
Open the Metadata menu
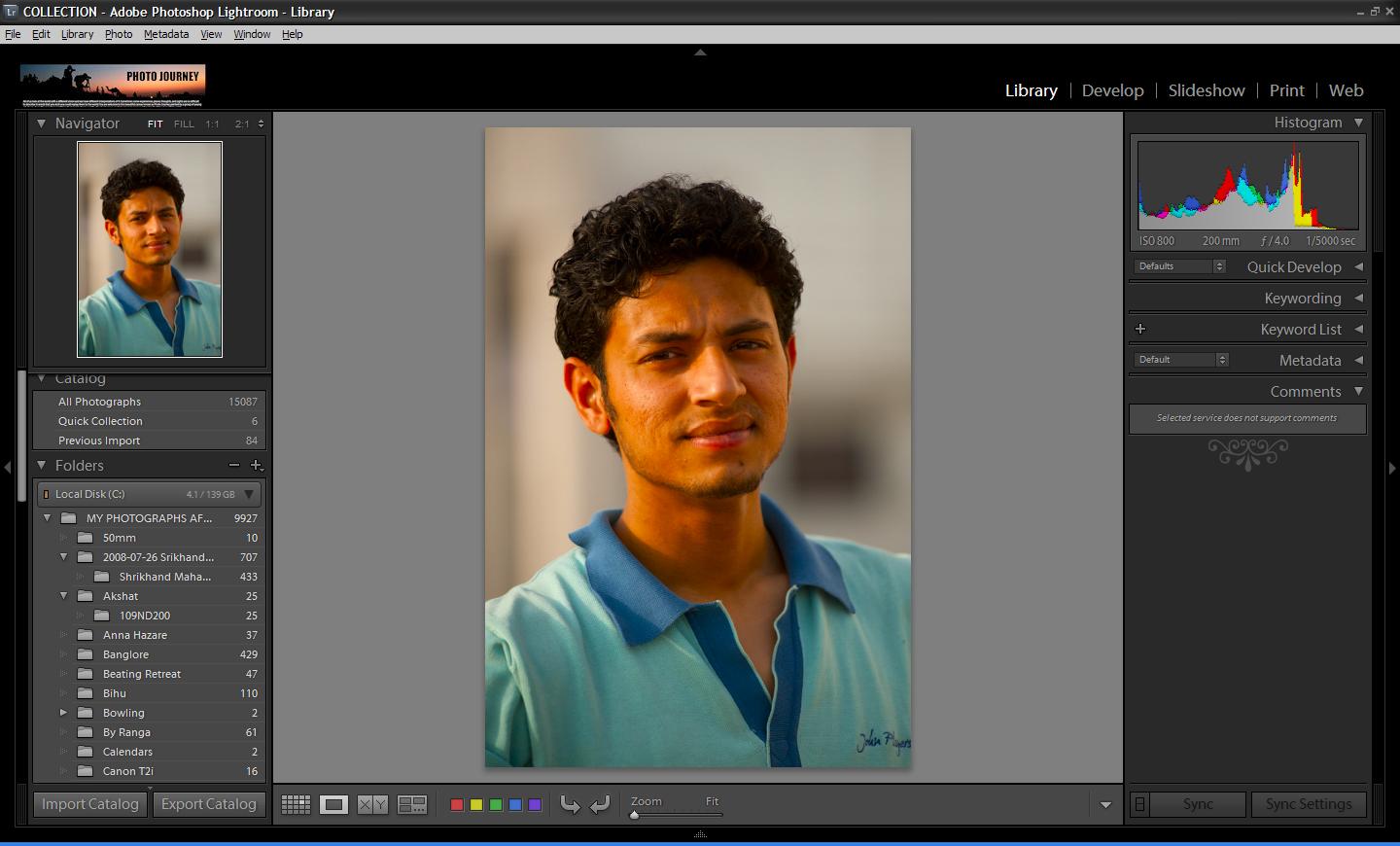[165, 34]
